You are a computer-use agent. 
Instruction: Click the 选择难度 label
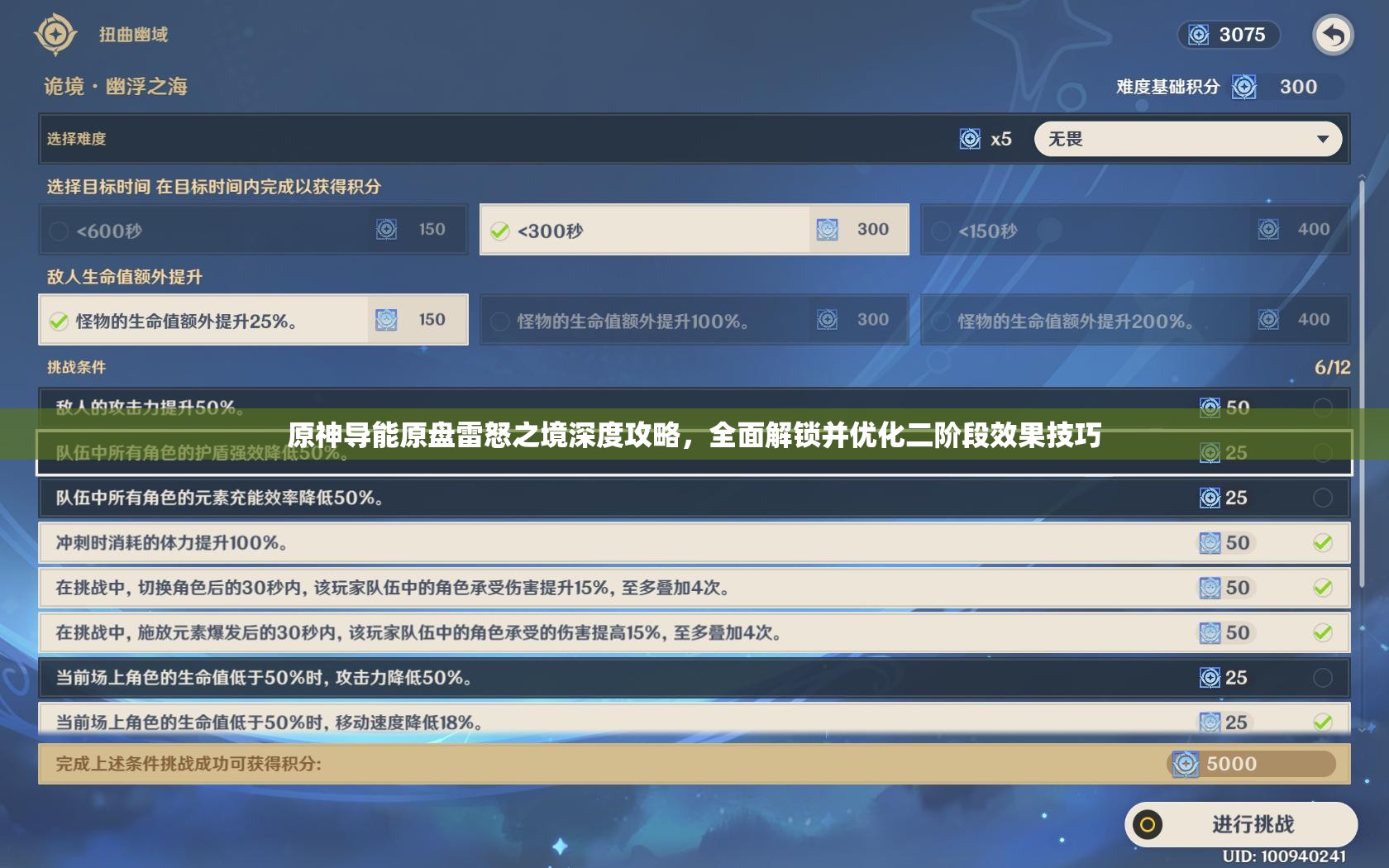coord(76,139)
